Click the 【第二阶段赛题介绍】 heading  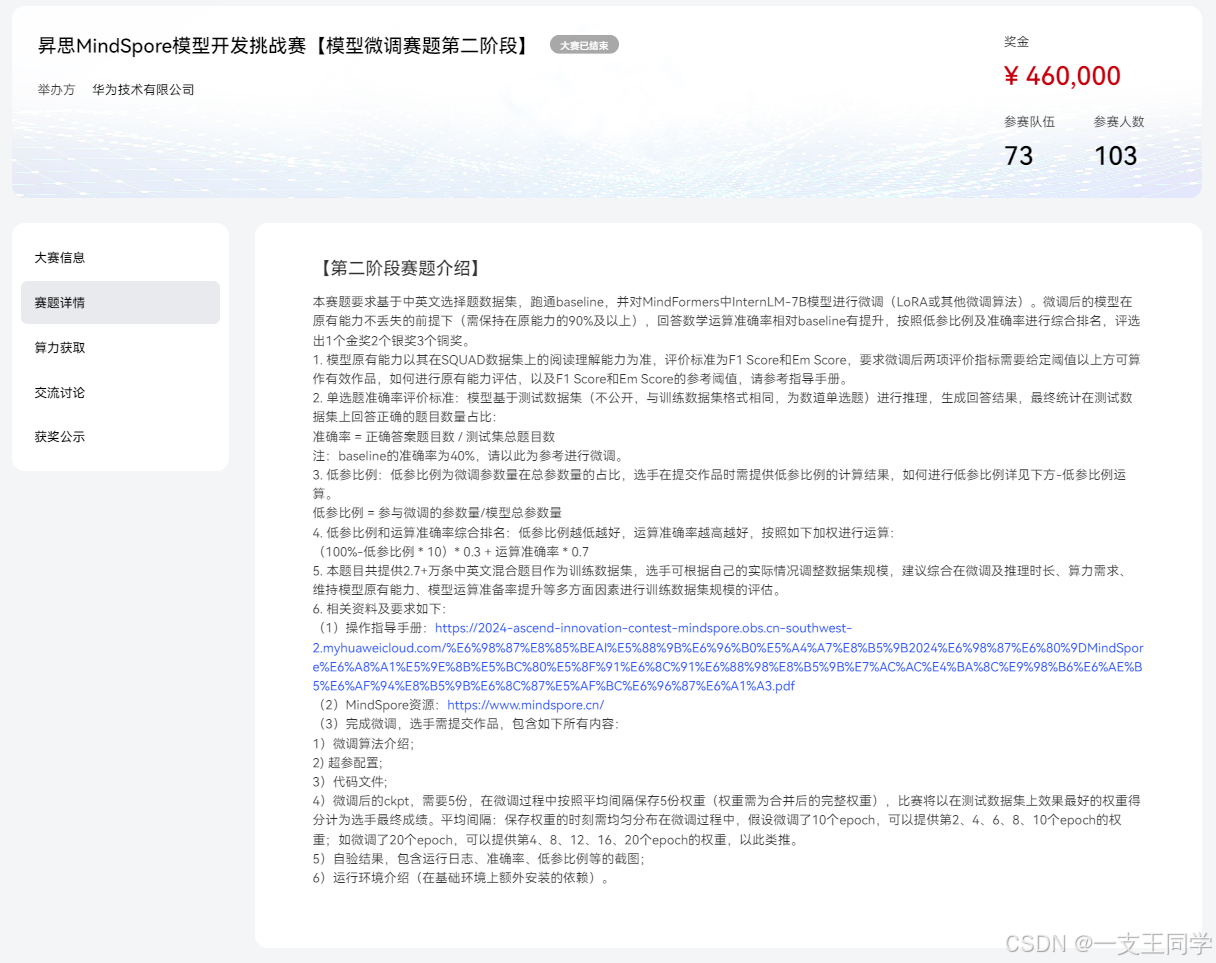[400, 268]
